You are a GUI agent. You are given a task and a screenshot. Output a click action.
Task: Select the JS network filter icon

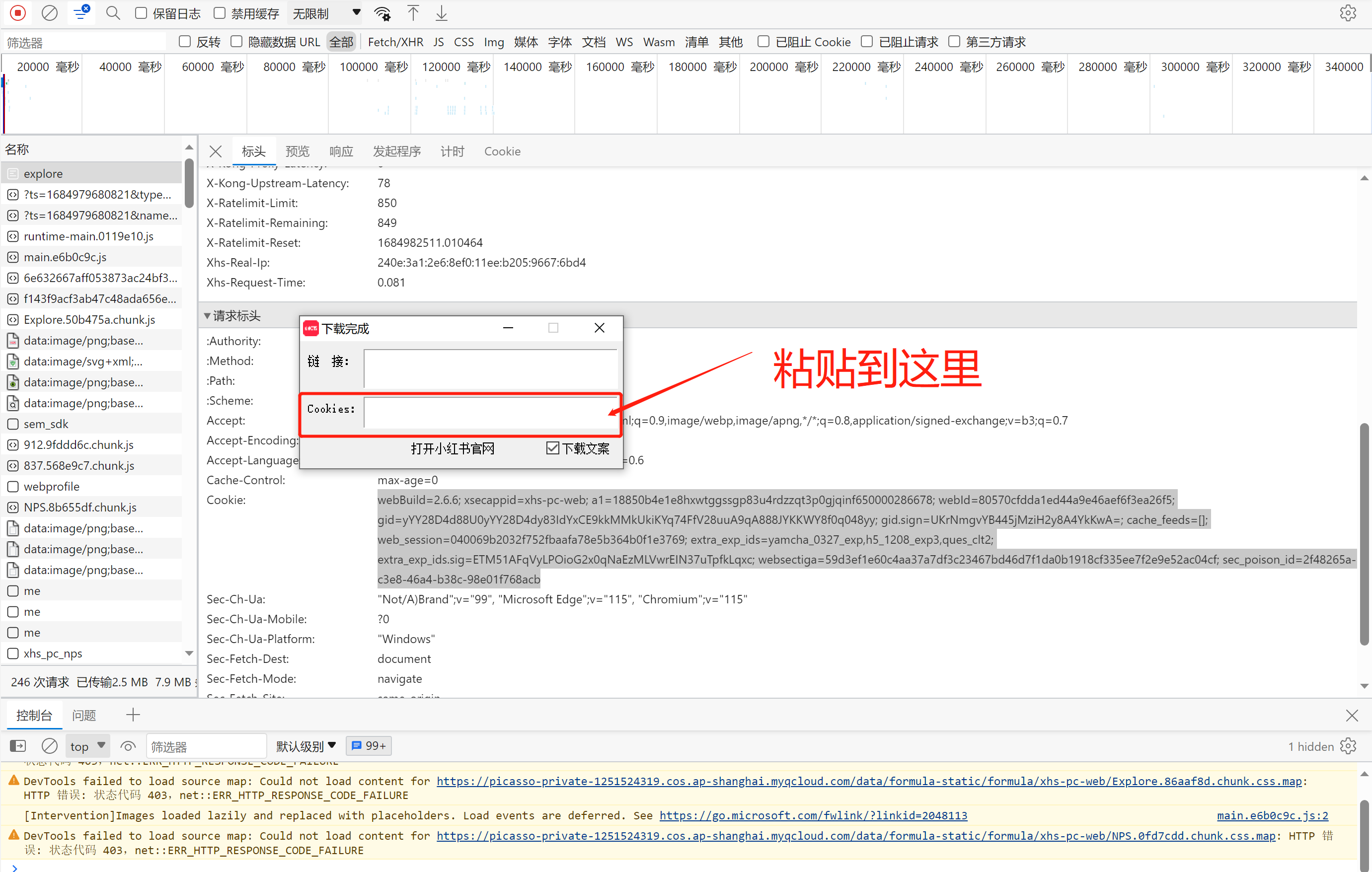pyautogui.click(x=437, y=42)
